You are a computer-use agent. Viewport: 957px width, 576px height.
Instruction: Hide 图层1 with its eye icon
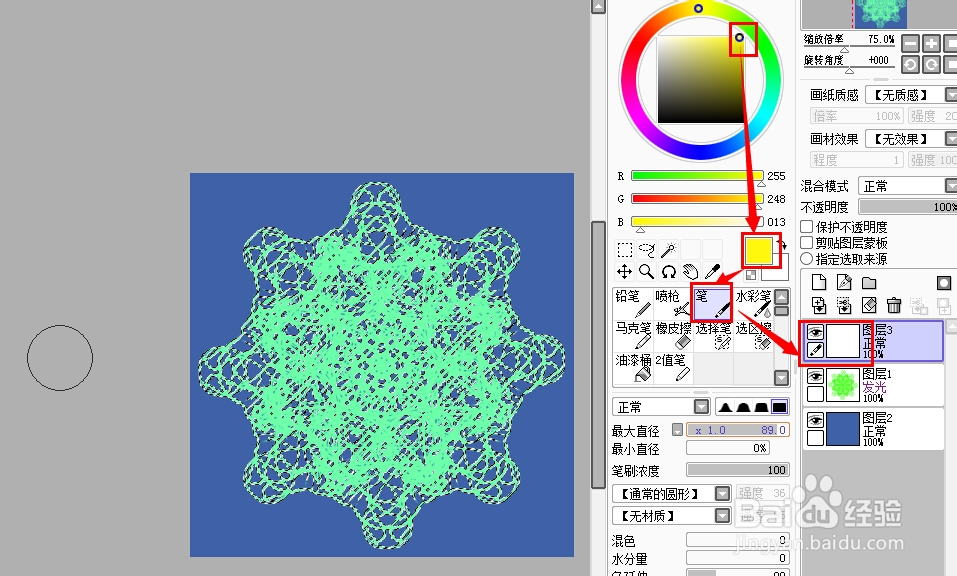pyautogui.click(x=815, y=376)
